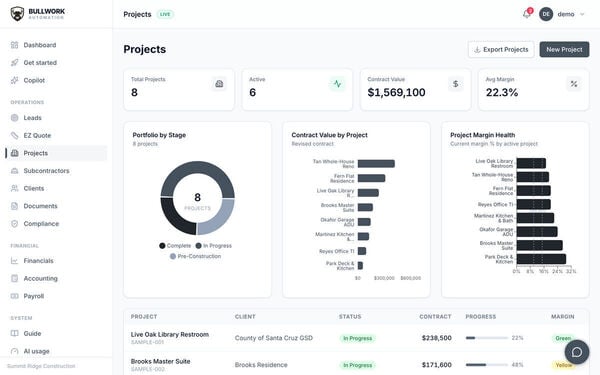The image size is (600, 375).
Task: Click the Documents file icon
Action: point(15,206)
